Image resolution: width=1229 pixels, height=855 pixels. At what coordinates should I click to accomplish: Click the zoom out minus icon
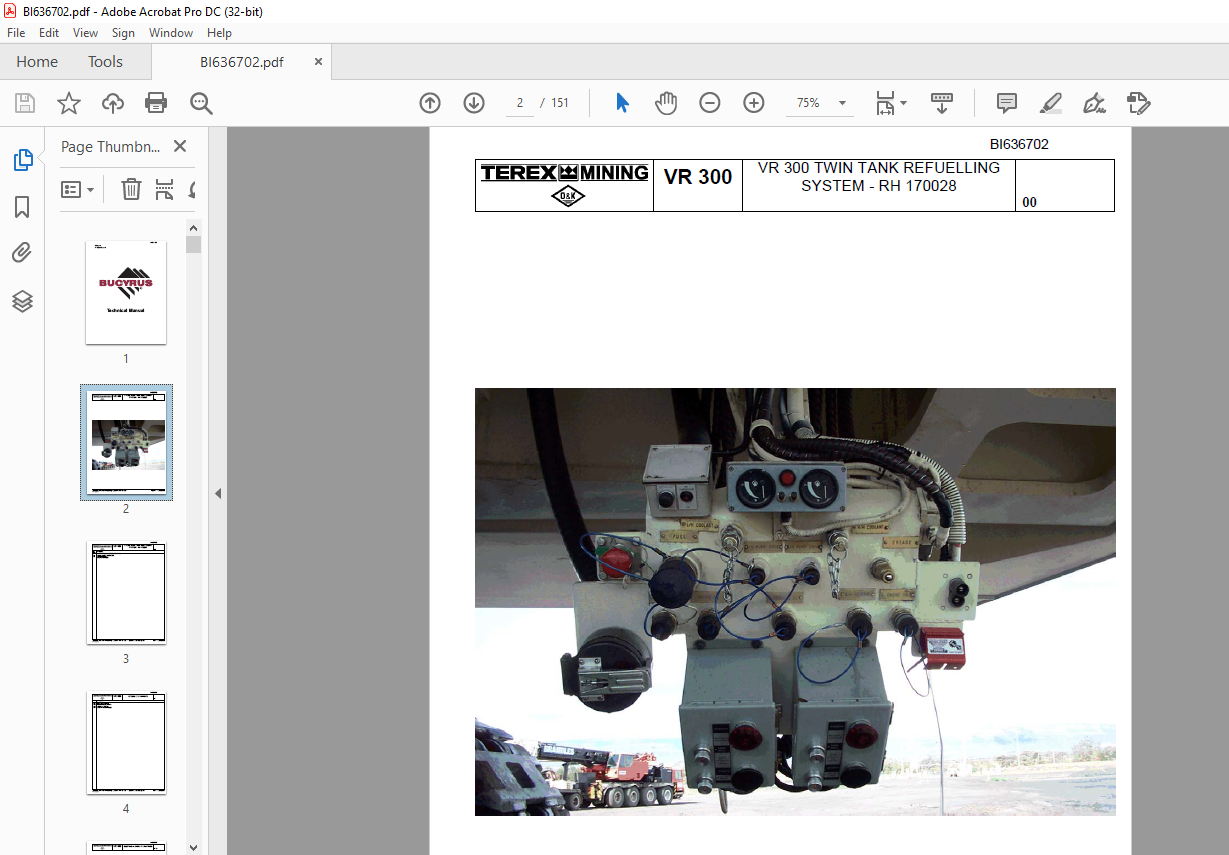[x=710, y=103]
